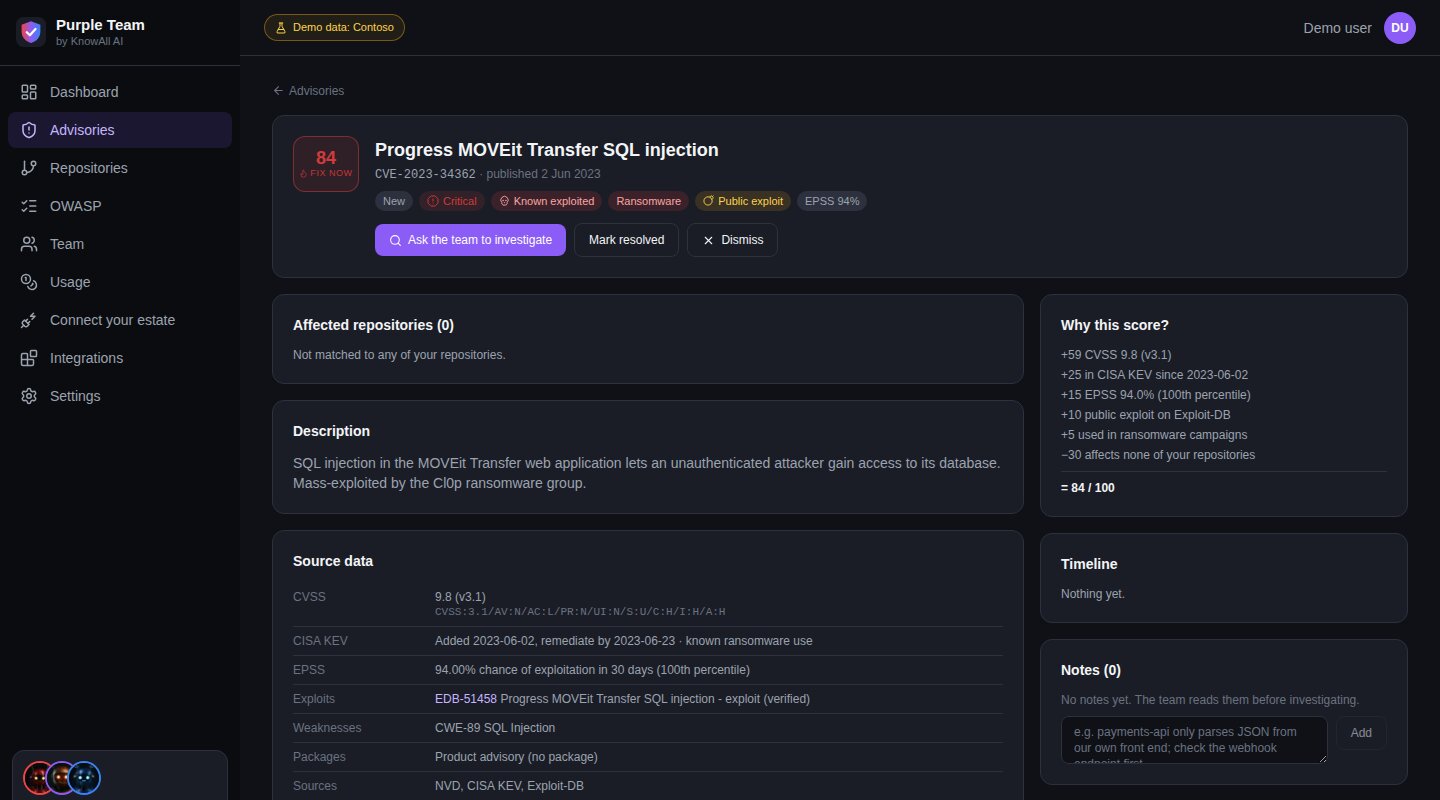Viewport: 1440px width, 800px height.
Task: Click the Ransomware tag
Action: pos(648,201)
